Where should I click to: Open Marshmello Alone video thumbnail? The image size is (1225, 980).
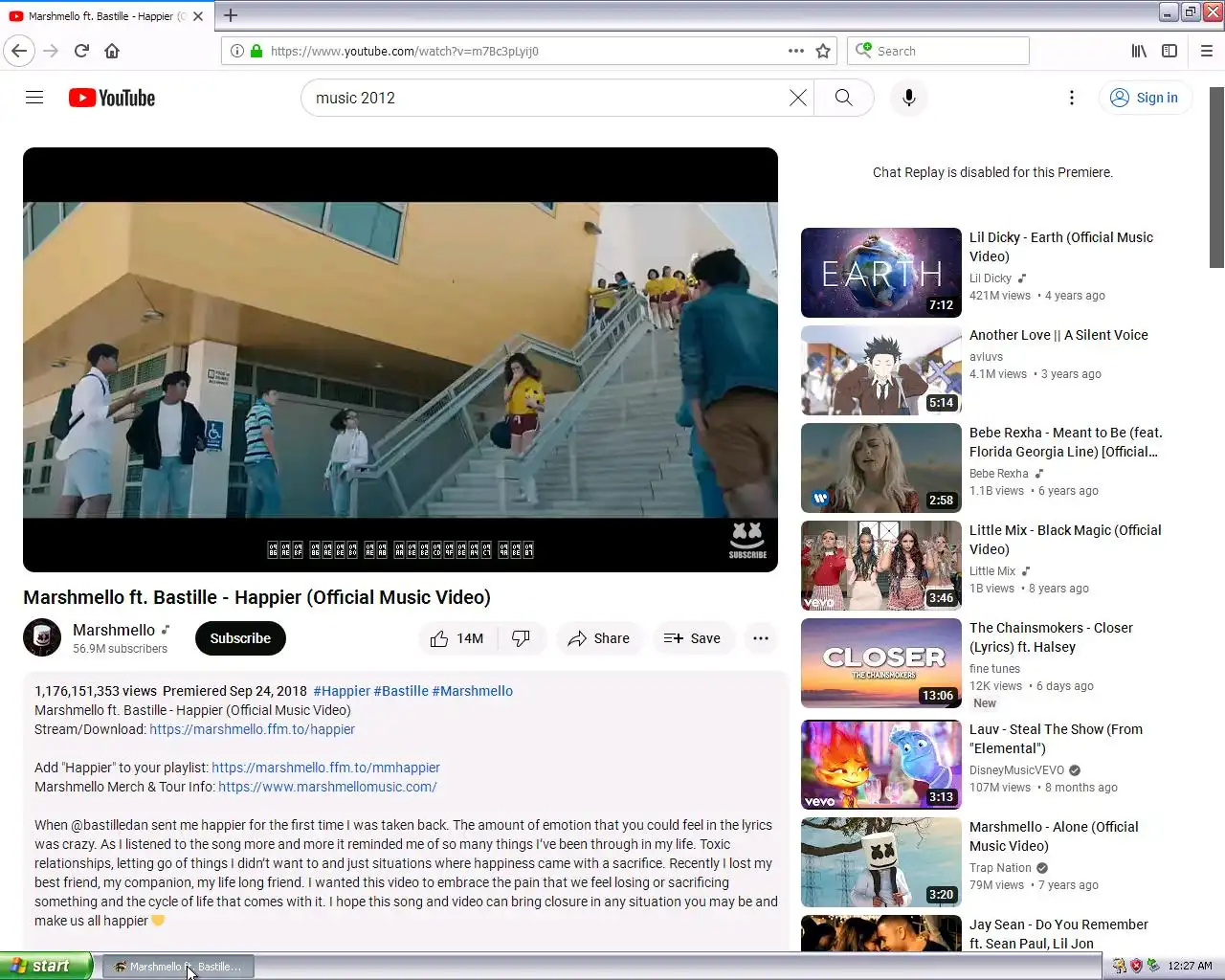[x=881, y=862]
